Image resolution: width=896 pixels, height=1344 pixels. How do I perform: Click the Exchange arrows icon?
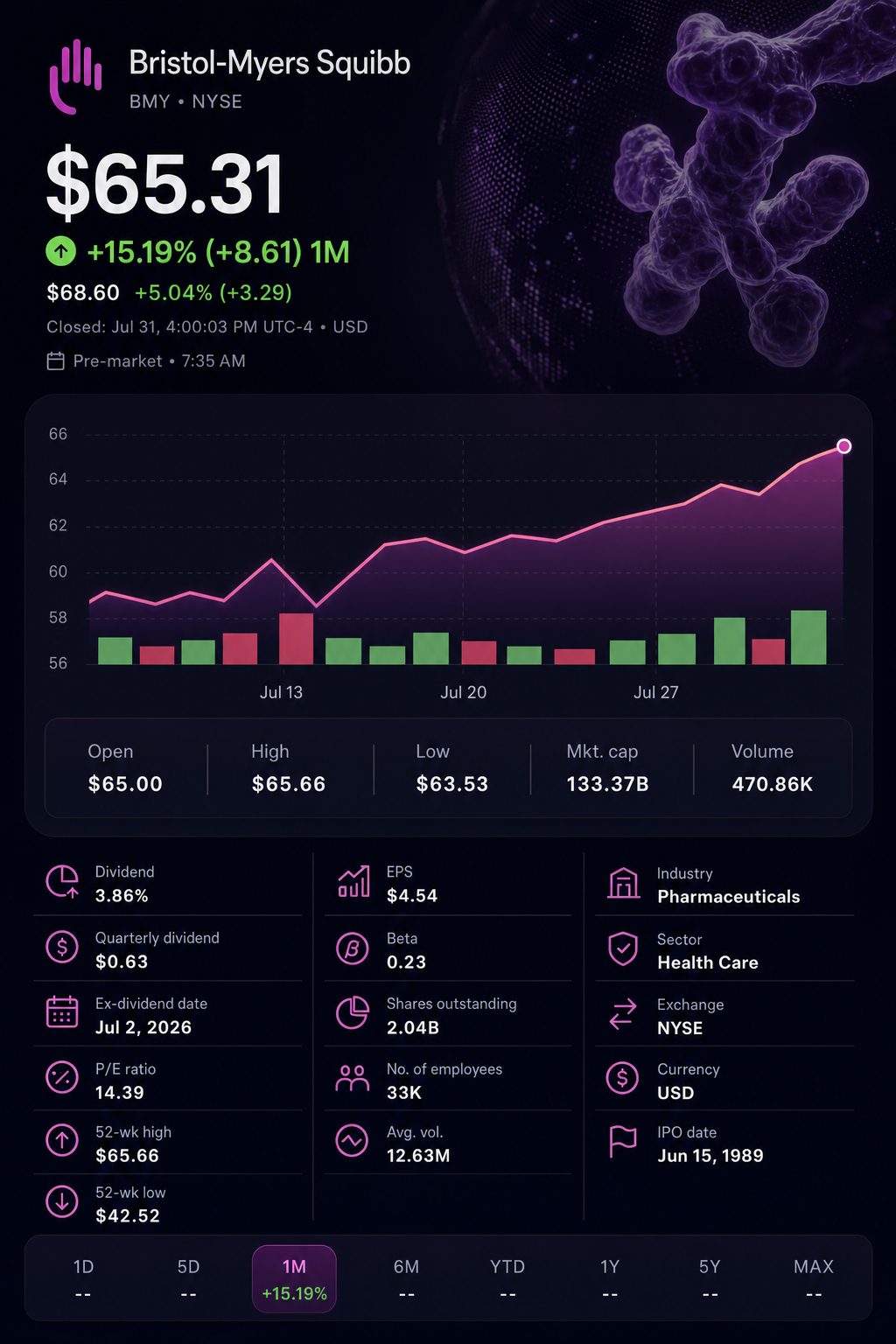(x=623, y=1014)
